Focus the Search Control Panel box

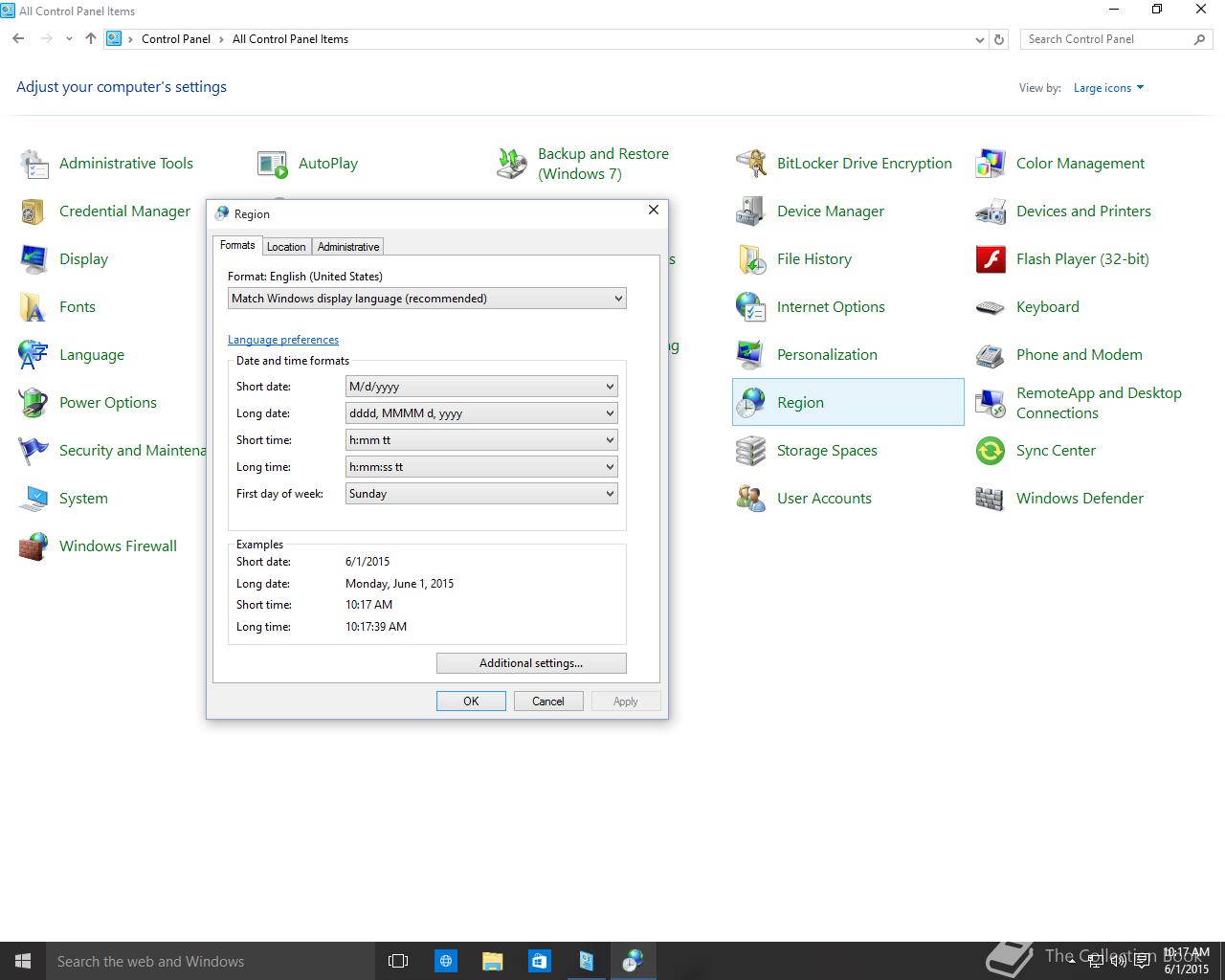[x=1116, y=39]
